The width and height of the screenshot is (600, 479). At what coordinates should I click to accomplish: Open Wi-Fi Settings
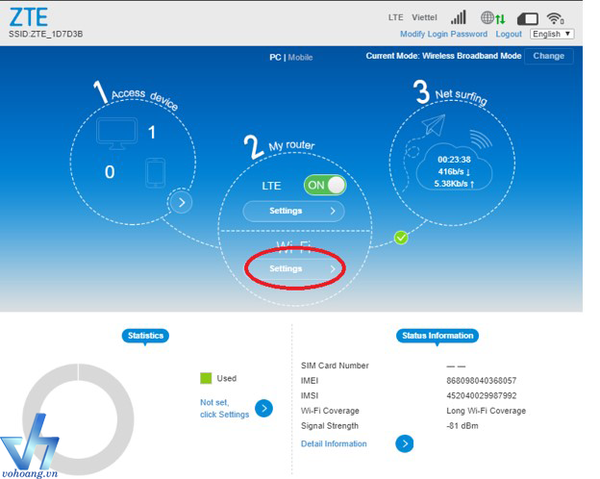click(294, 269)
